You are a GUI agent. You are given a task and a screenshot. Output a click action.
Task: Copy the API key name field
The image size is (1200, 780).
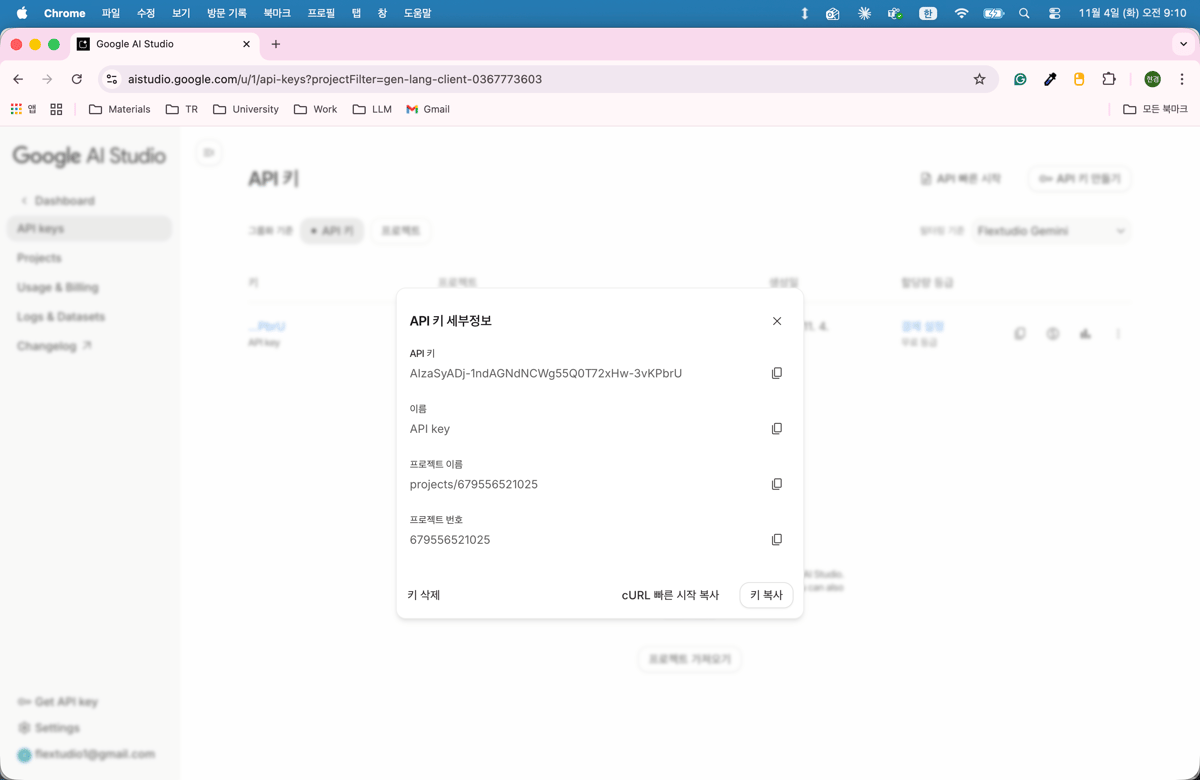pos(777,428)
